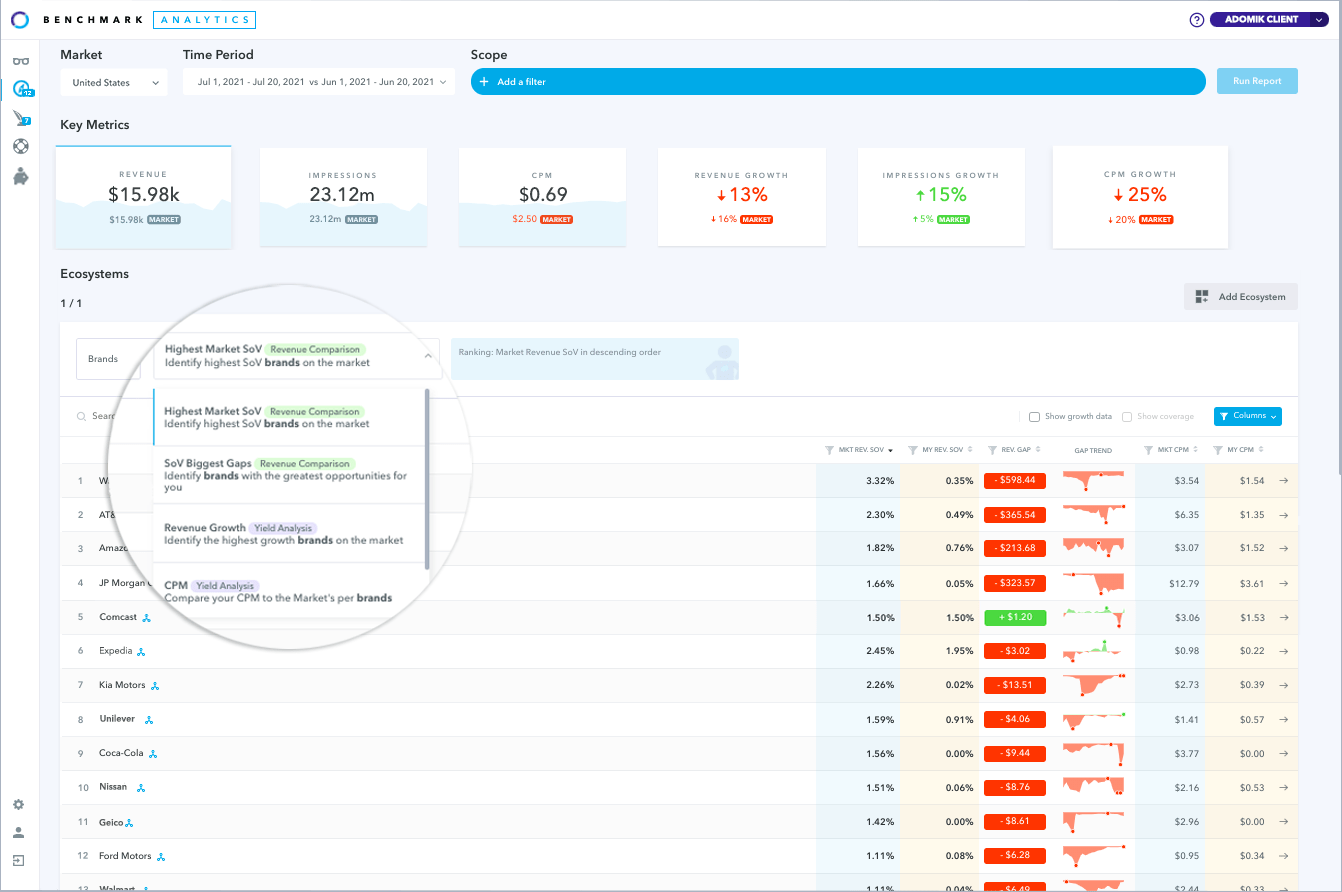Viewport: 1342px width, 892px height.
Task: Click the funnel icon on MY CPM column
Action: [x=1218, y=450]
